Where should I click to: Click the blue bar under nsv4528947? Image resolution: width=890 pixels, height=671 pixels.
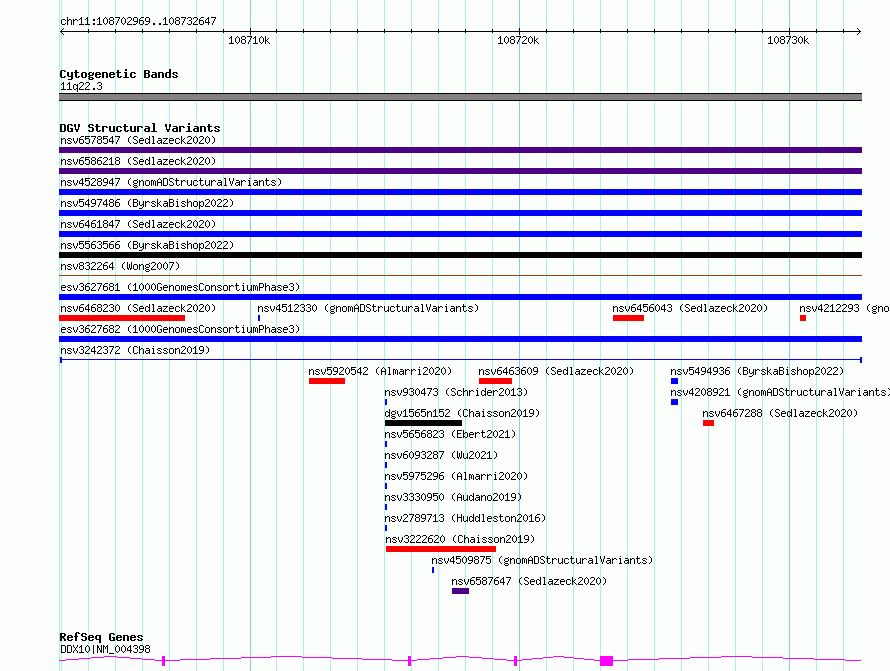pyautogui.click(x=460, y=192)
